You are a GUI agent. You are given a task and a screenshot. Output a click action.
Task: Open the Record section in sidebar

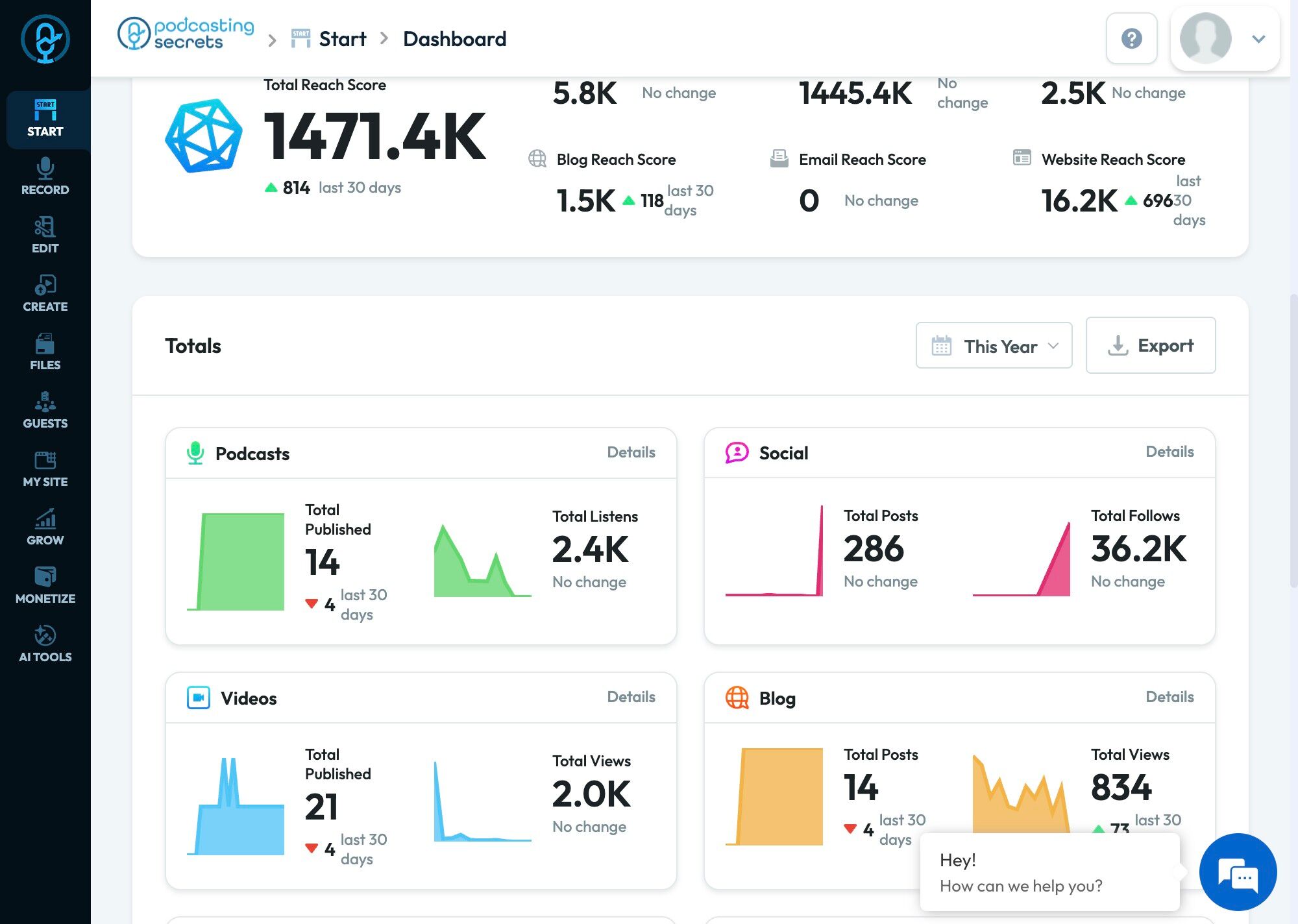45,176
